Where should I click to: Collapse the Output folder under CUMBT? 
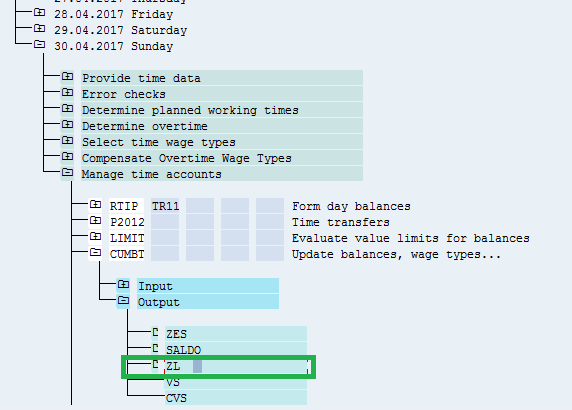124,301
